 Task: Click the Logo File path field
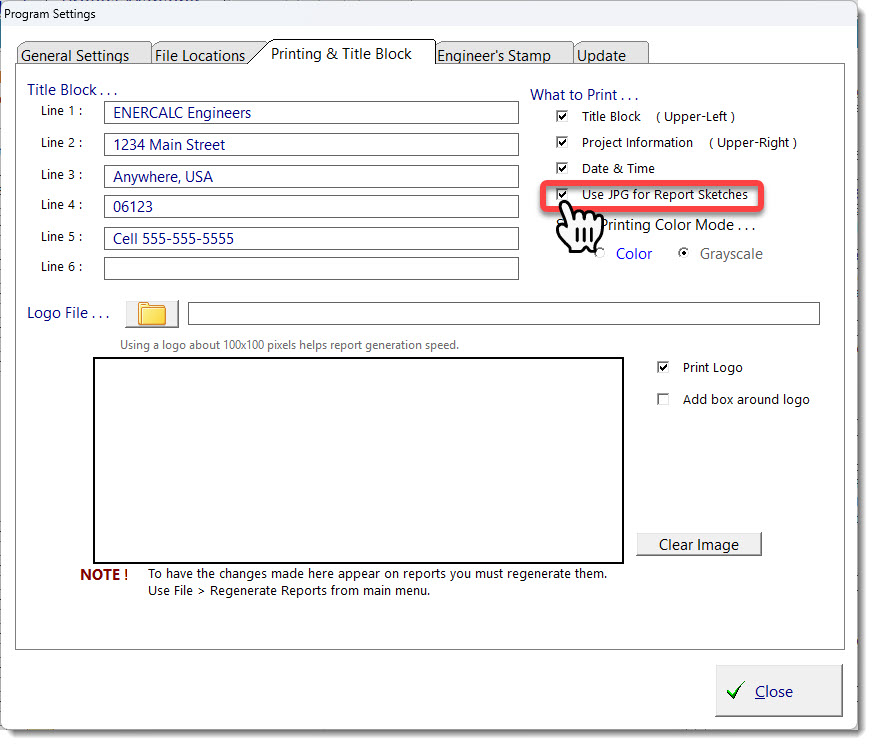tap(503, 314)
